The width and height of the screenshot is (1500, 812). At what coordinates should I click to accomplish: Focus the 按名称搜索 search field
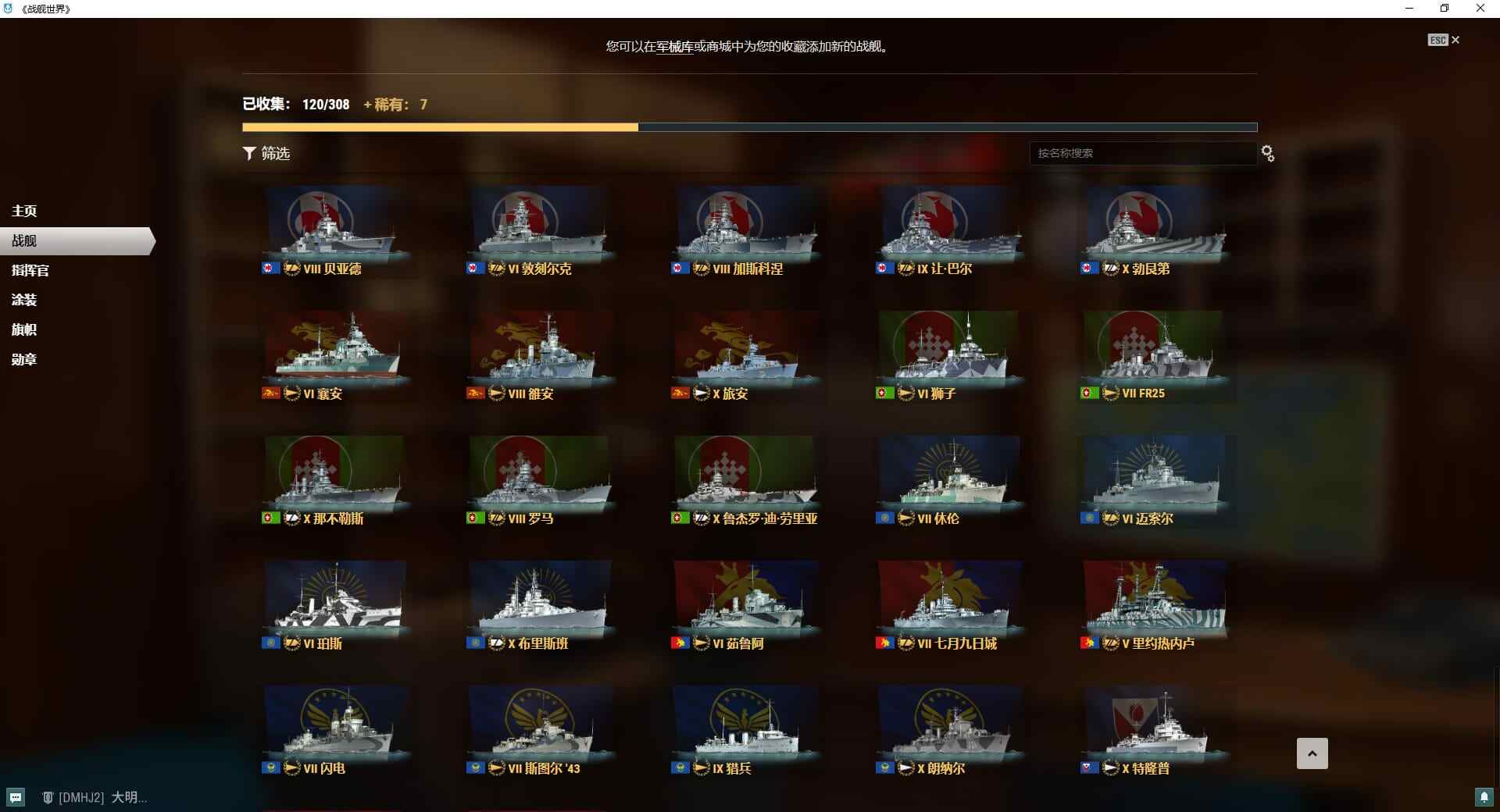pos(1143,153)
